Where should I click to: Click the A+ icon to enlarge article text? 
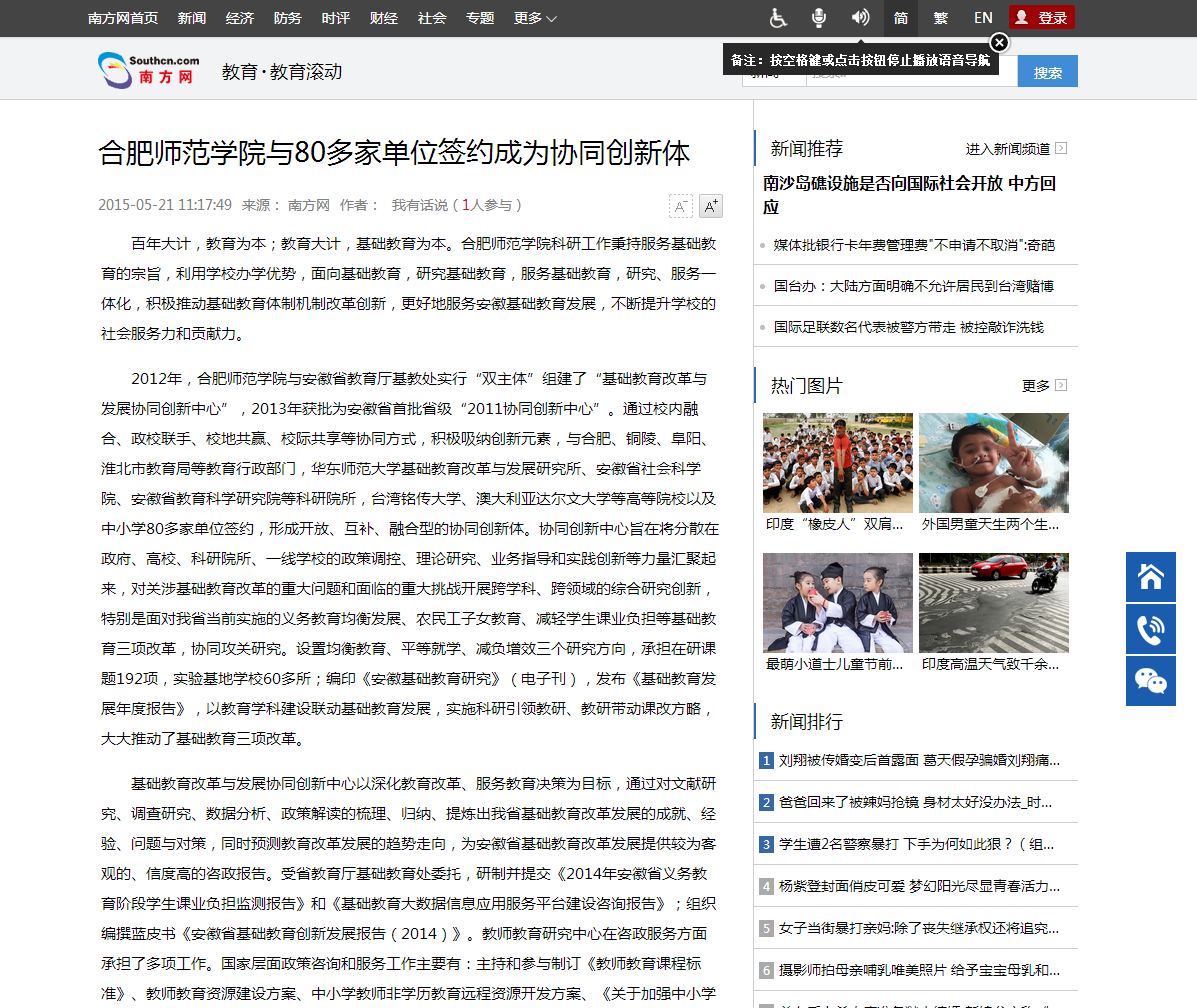pos(710,206)
